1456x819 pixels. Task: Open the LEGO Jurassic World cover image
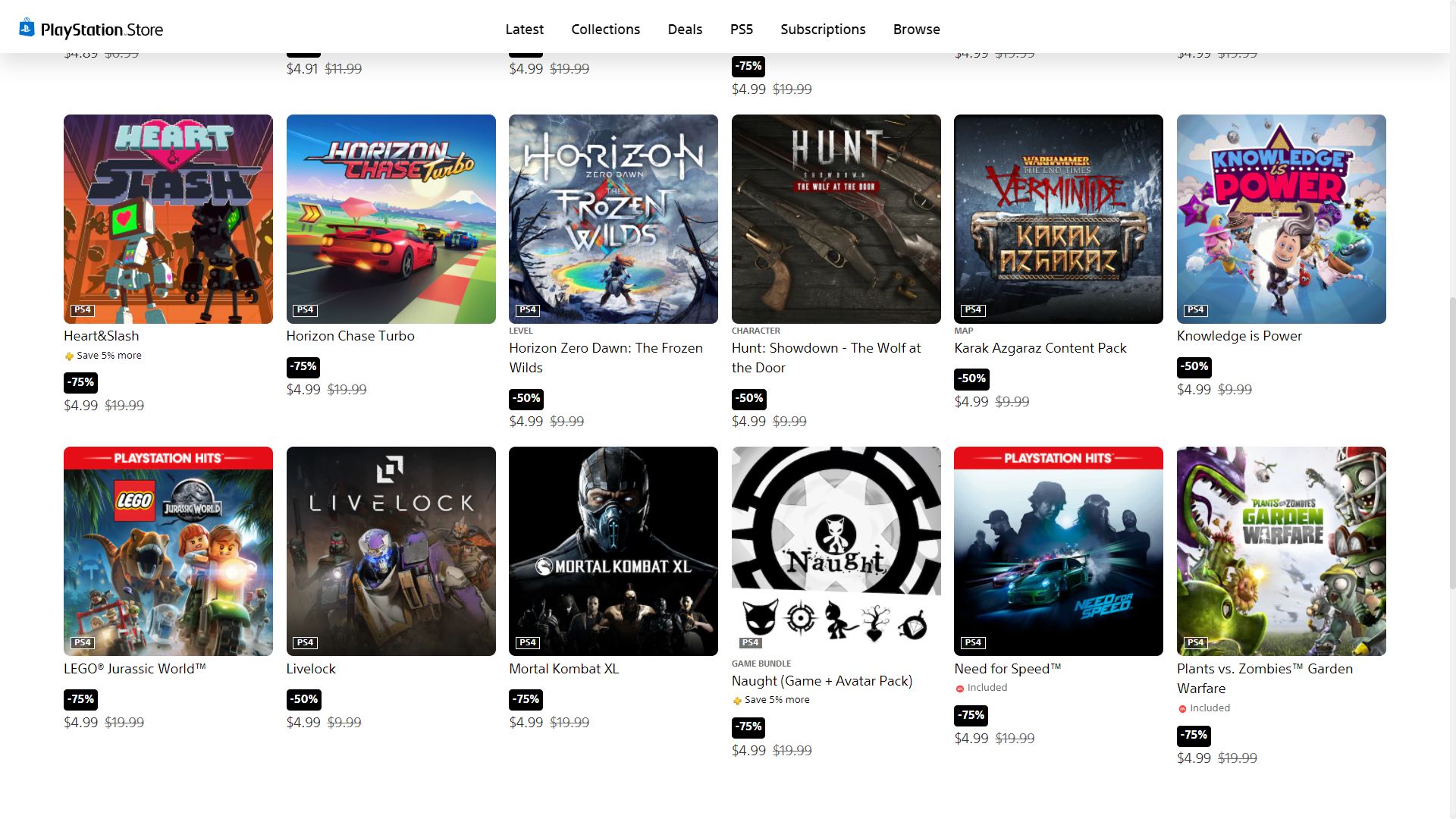[x=168, y=551]
